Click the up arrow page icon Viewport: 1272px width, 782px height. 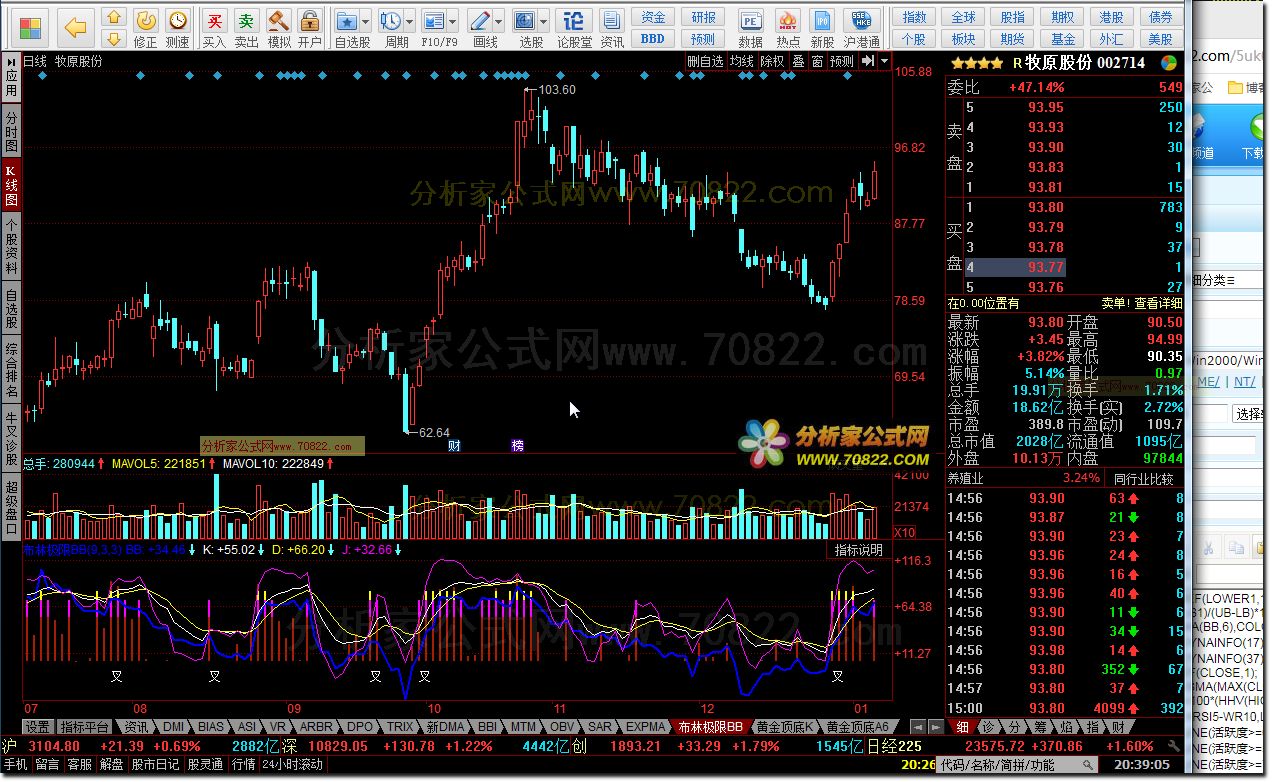pos(115,18)
